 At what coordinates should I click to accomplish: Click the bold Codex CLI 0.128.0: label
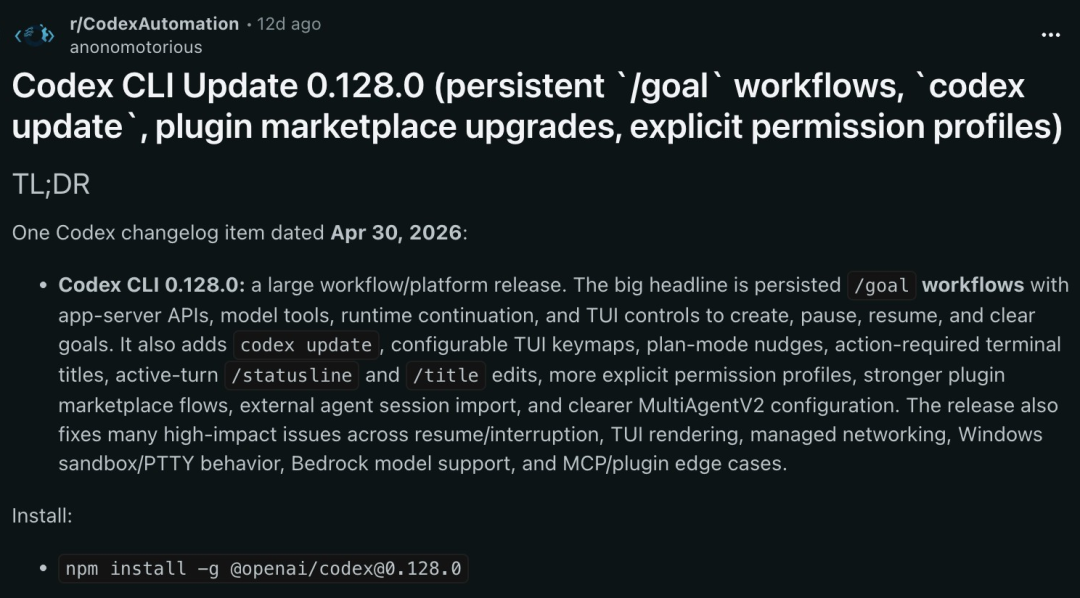[x=152, y=285]
